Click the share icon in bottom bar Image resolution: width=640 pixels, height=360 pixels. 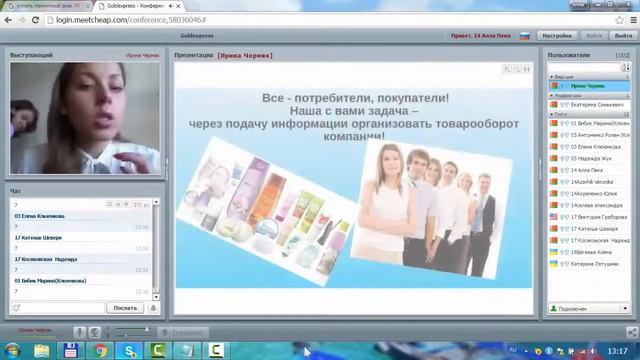pyautogui.click(x=632, y=332)
